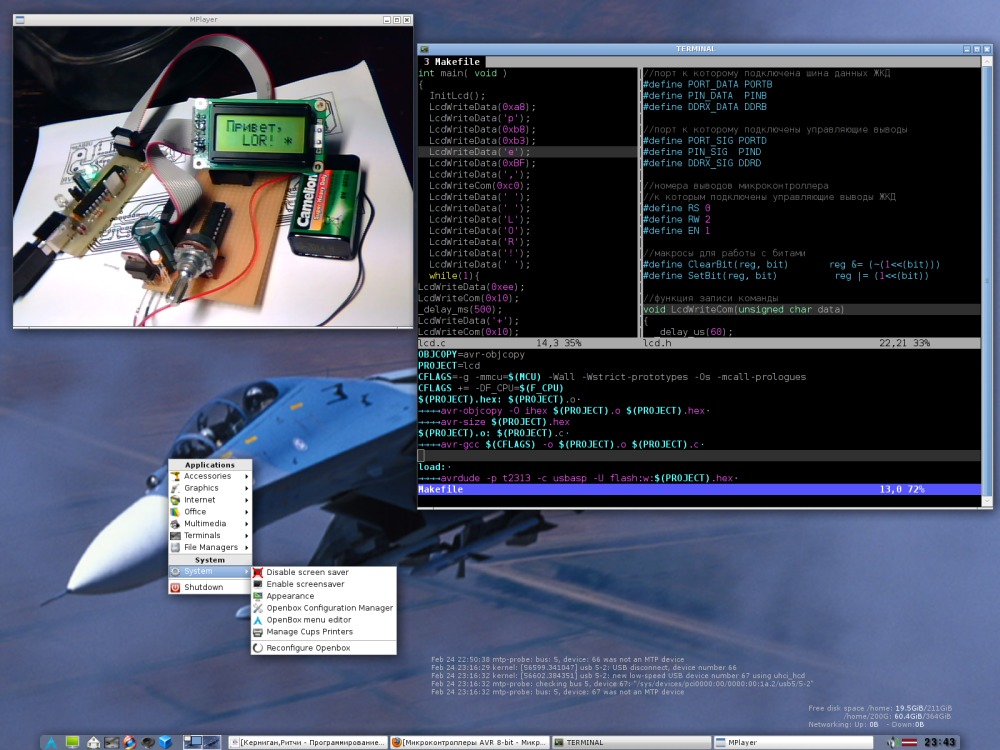Image resolution: width=1000 pixels, height=750 pixels.
Task: Expand the File Managers submenu
Action: click(210, 547)
